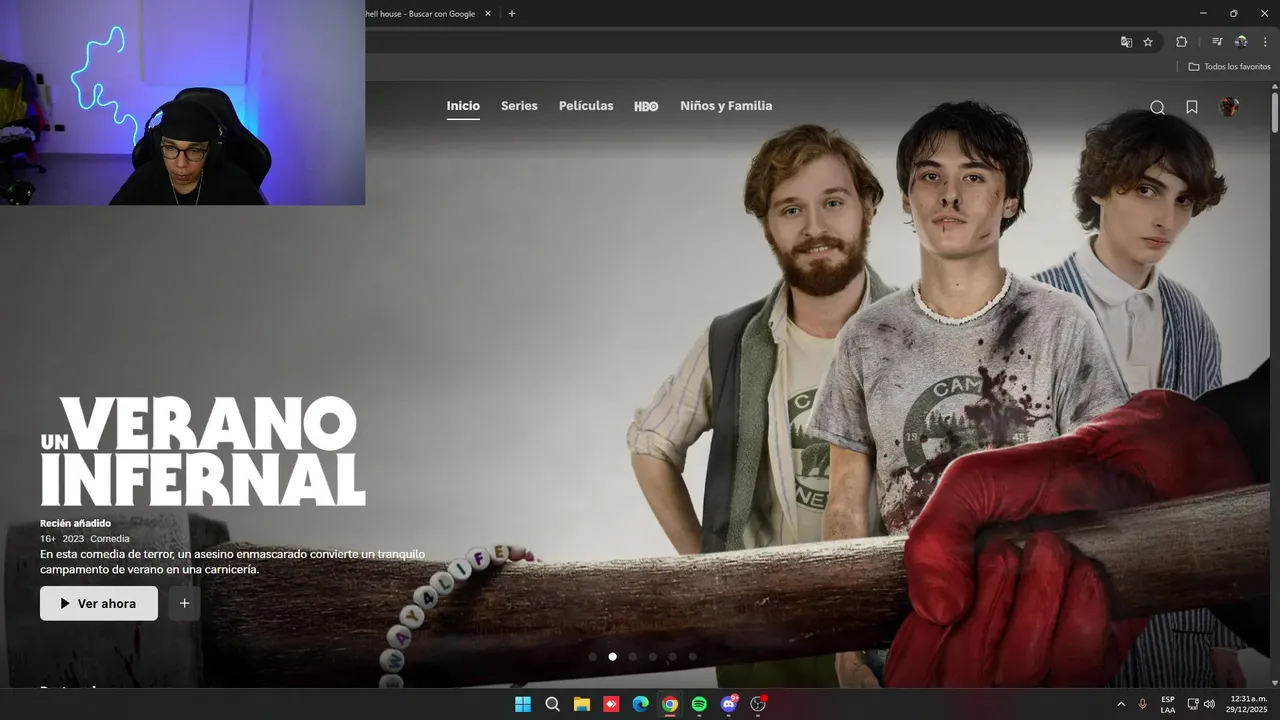Open Chrome three-dot menu

(1265, 42)
